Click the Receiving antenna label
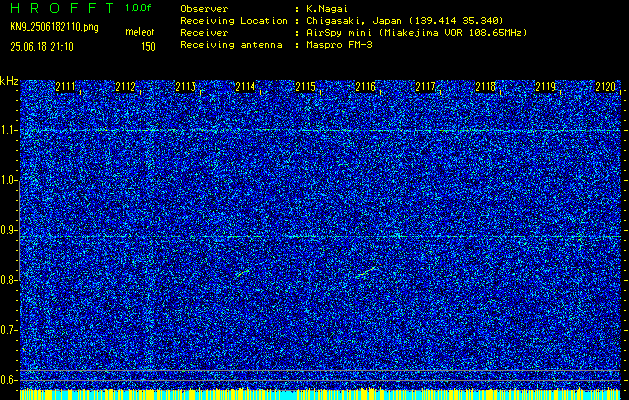The image size is (629, 400). coord(231,45)
